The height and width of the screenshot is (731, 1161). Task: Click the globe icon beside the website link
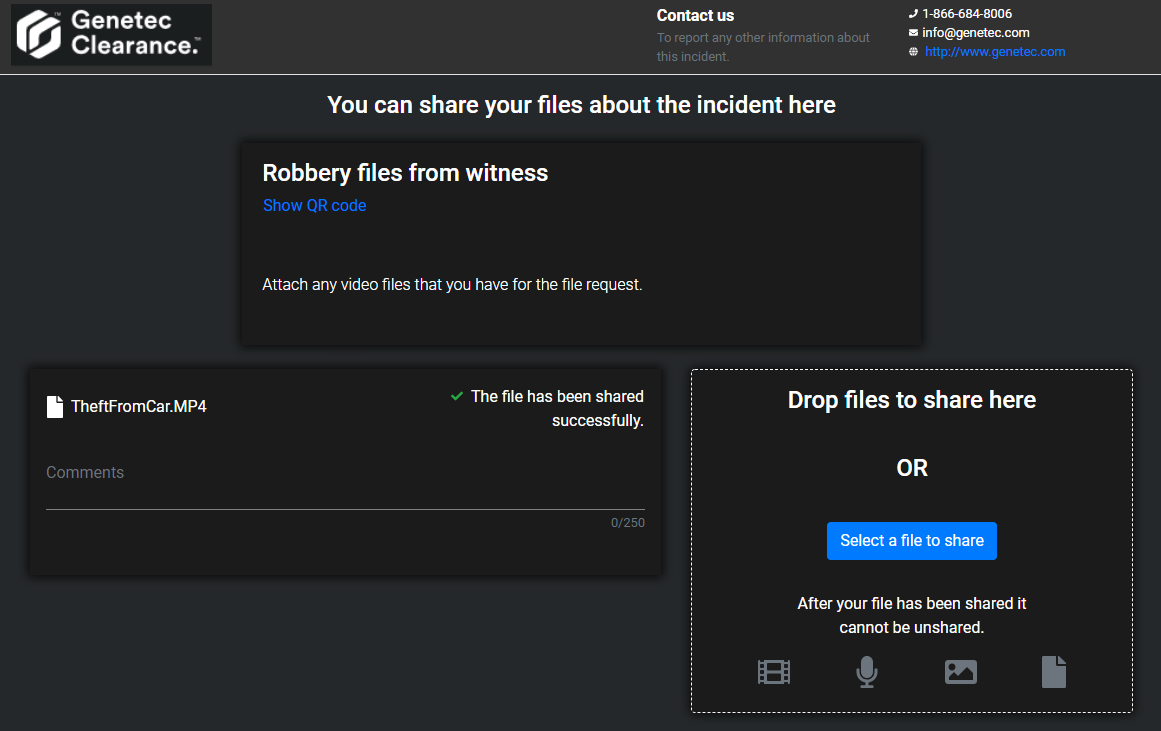click(x=913, y=52)
